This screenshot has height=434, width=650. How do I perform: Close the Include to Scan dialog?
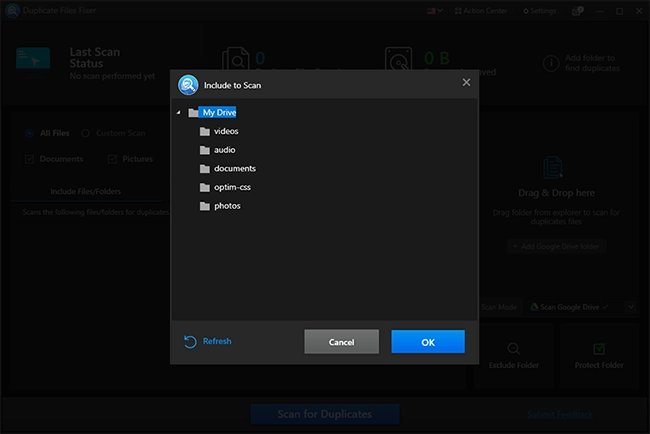[466, 82]
